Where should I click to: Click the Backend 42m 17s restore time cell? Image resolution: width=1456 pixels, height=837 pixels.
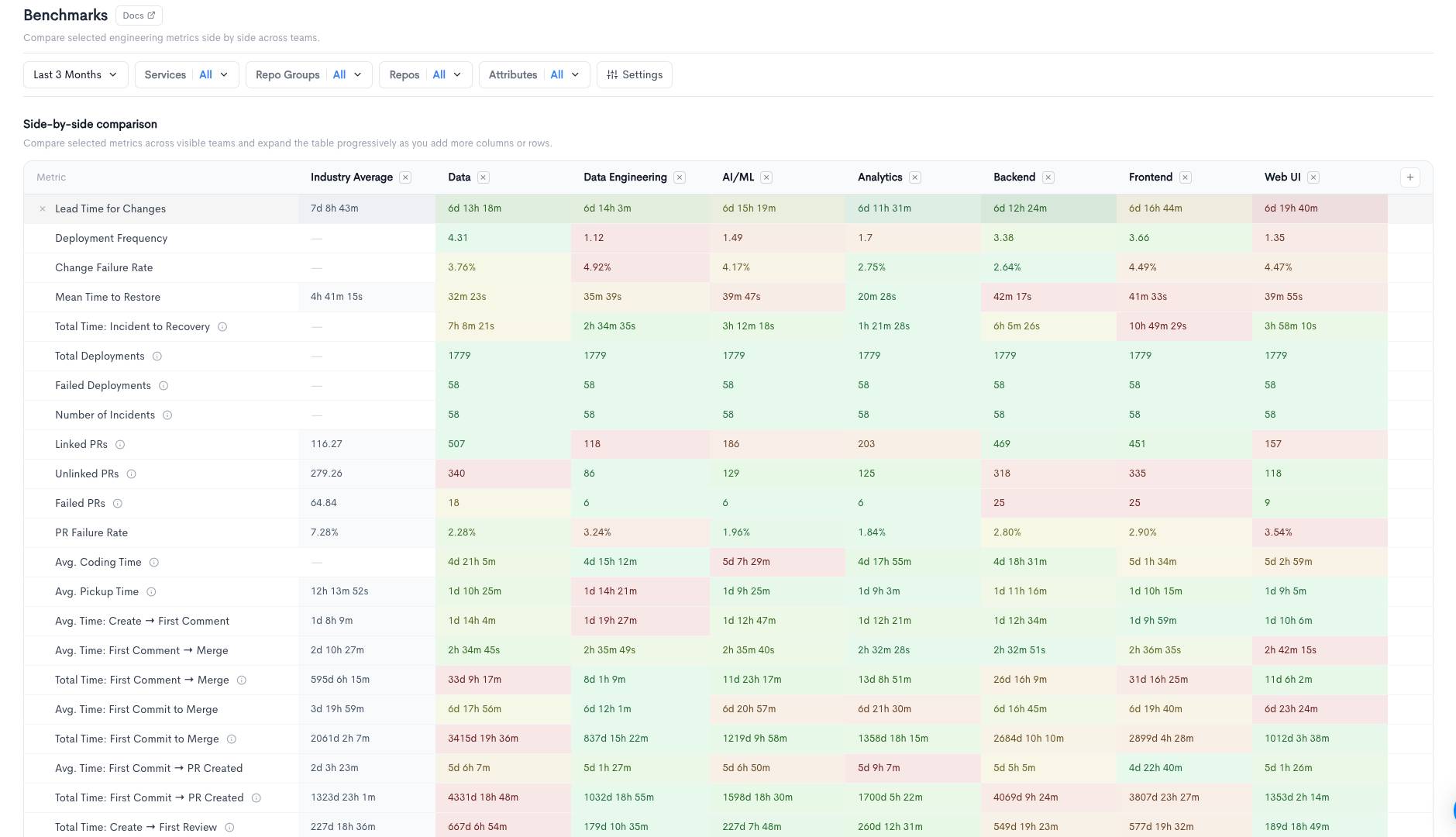point(1048,297)
